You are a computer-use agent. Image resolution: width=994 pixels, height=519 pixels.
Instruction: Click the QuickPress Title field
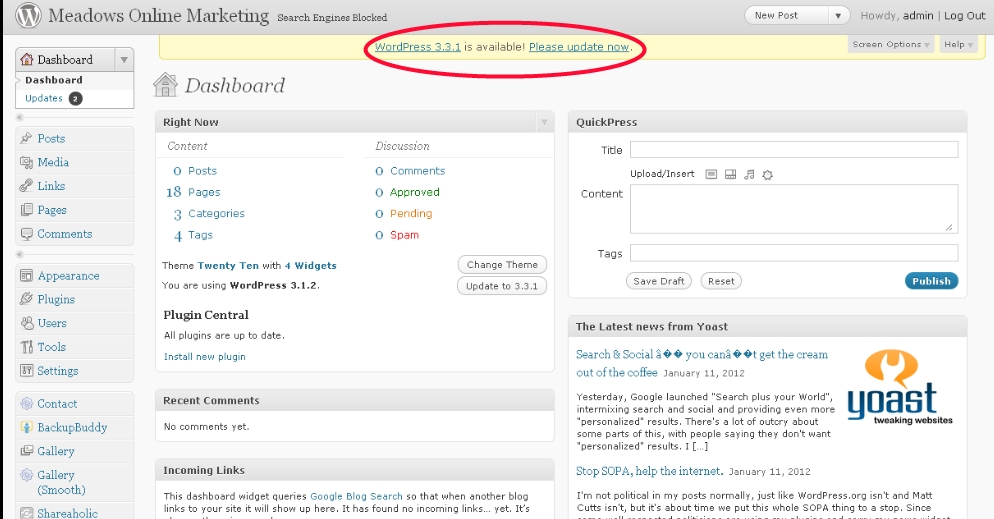(x=794, y=150)
